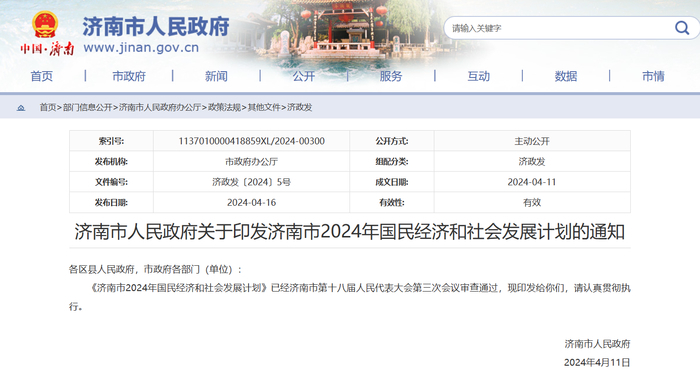The width and height of the screenshot is (700, 373).
Task: Click the 2024年4月11日 signature date
Action: tap(597, 362)
